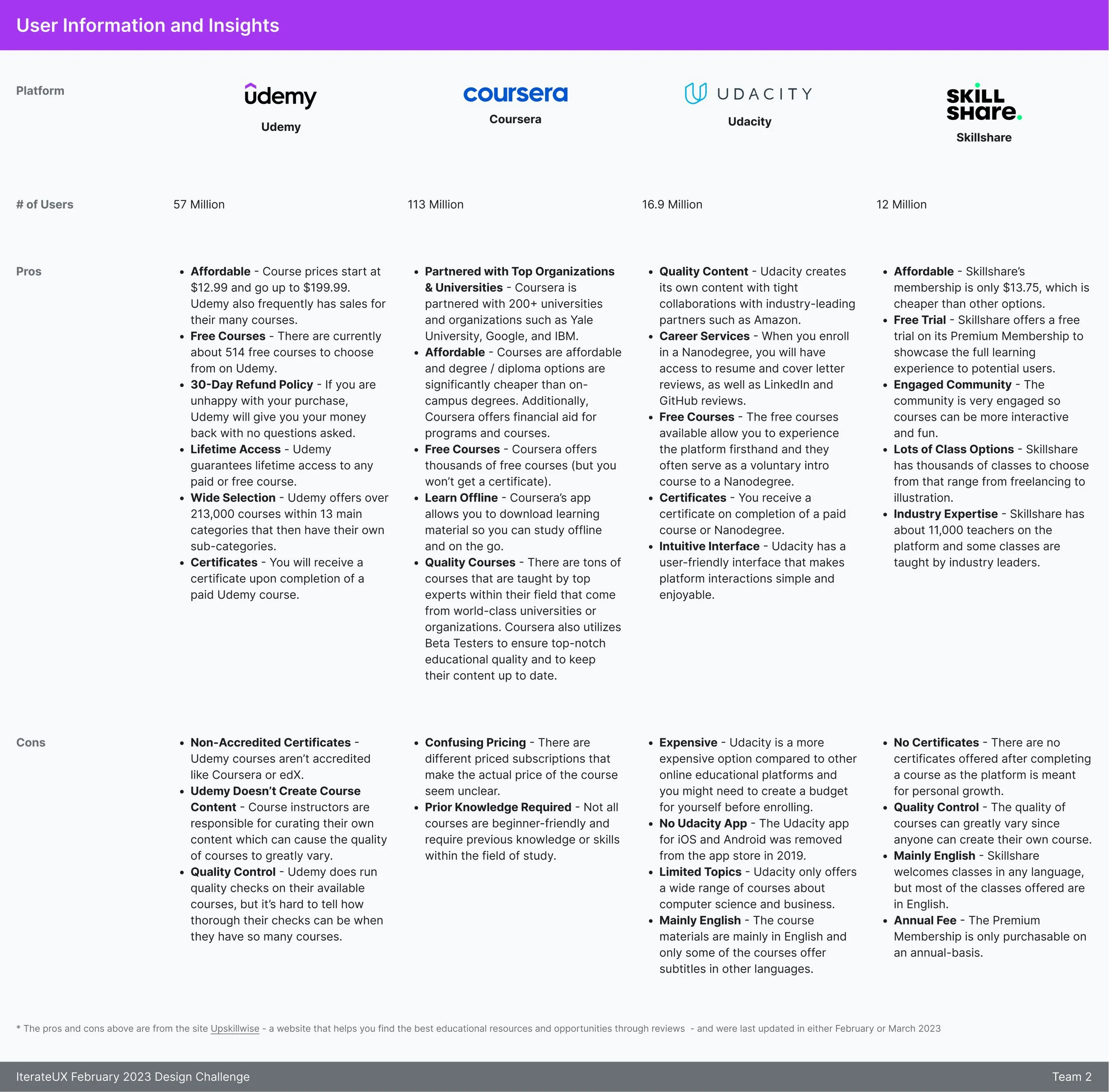The width and height of the screenshot is (1109, 1092).
Task: Click the Udemy logo image
Action: 280,96
